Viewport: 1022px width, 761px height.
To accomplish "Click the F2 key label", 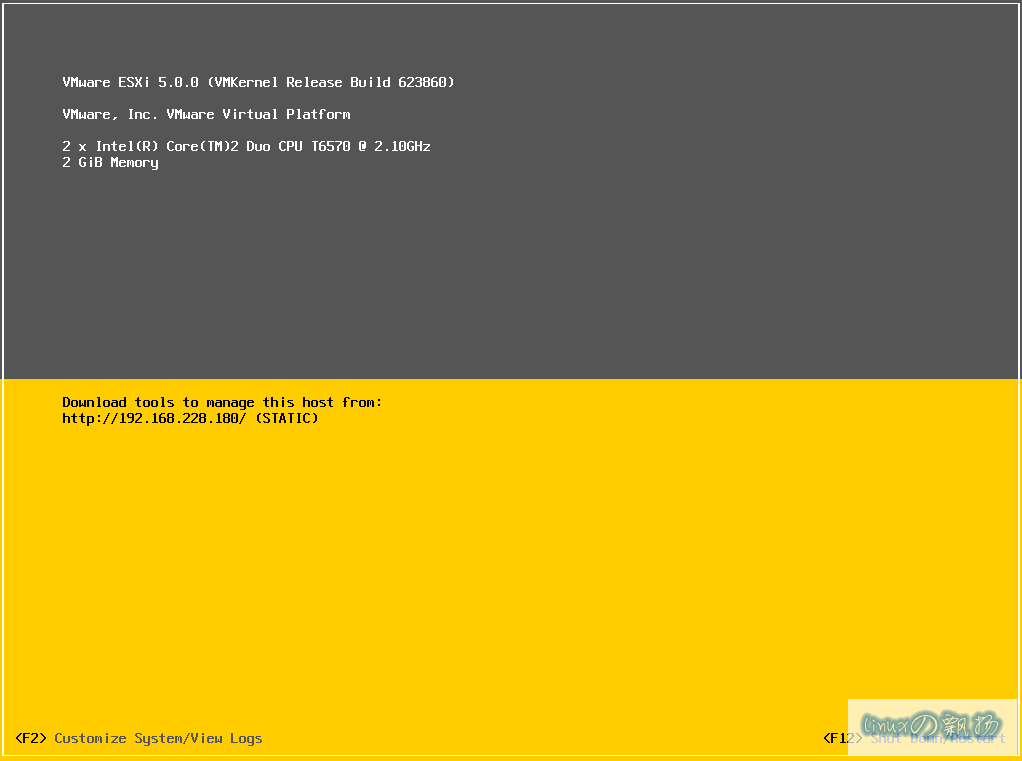I will coord(31,738).
